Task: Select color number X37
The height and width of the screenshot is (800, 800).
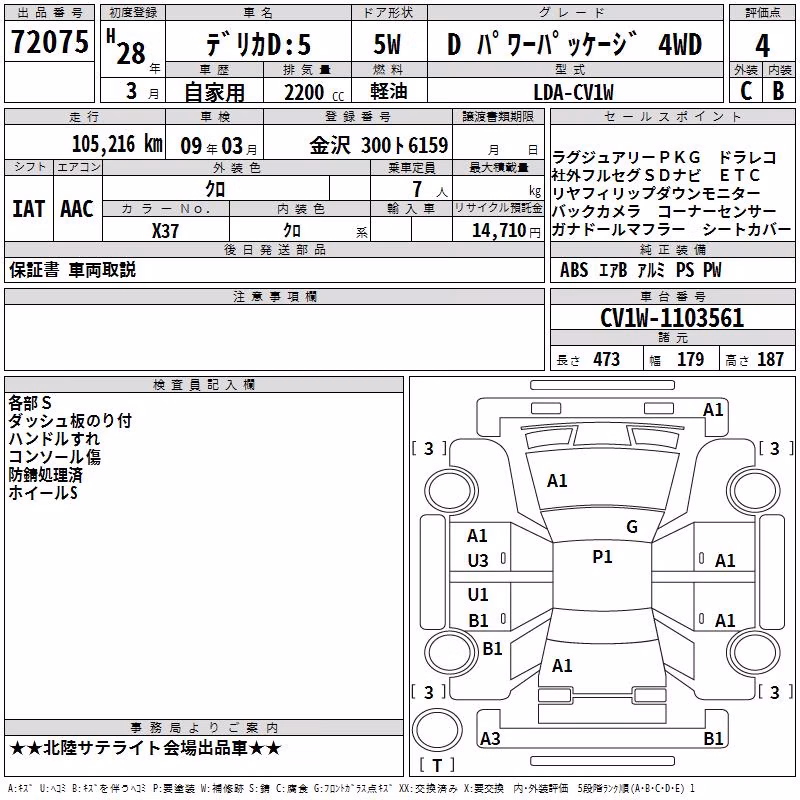Action: click(x=165, y=231)
